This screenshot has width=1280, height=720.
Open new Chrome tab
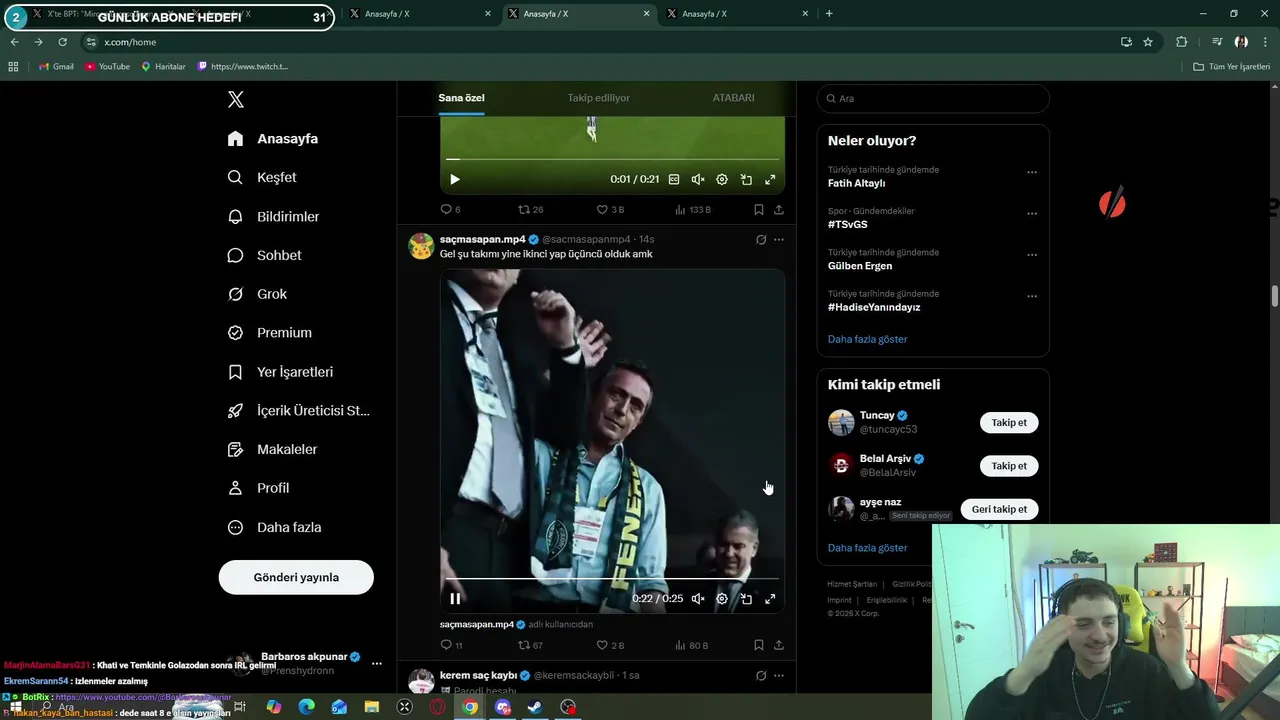(x=829, y=14)
